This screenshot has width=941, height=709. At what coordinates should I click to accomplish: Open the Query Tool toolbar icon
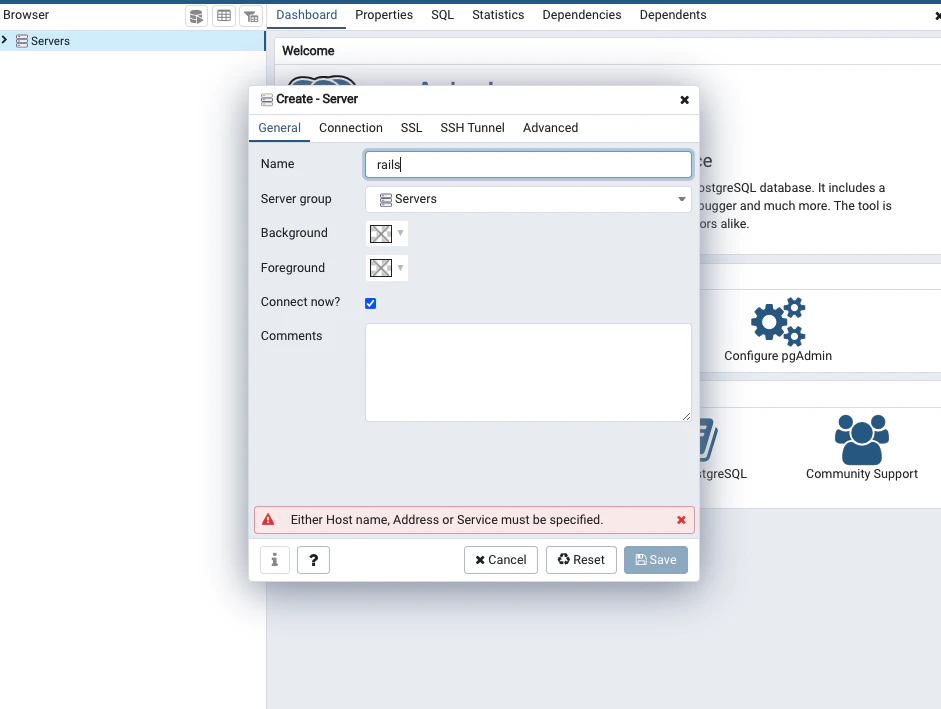click(x=196, y=16)
